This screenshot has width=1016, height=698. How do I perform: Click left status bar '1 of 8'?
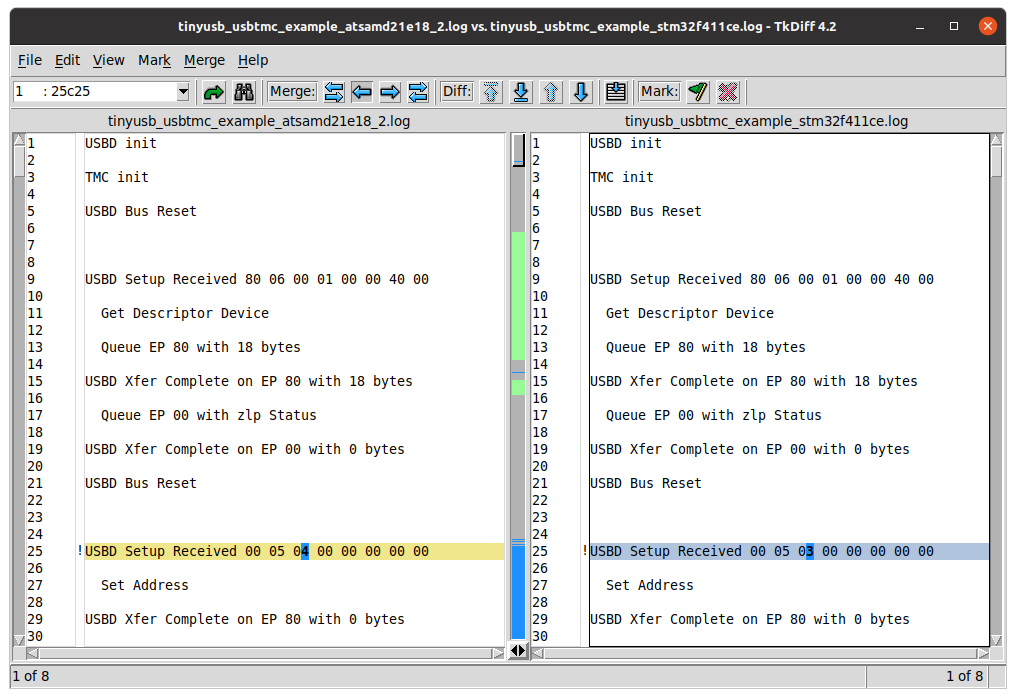click(x=30, y=677)
